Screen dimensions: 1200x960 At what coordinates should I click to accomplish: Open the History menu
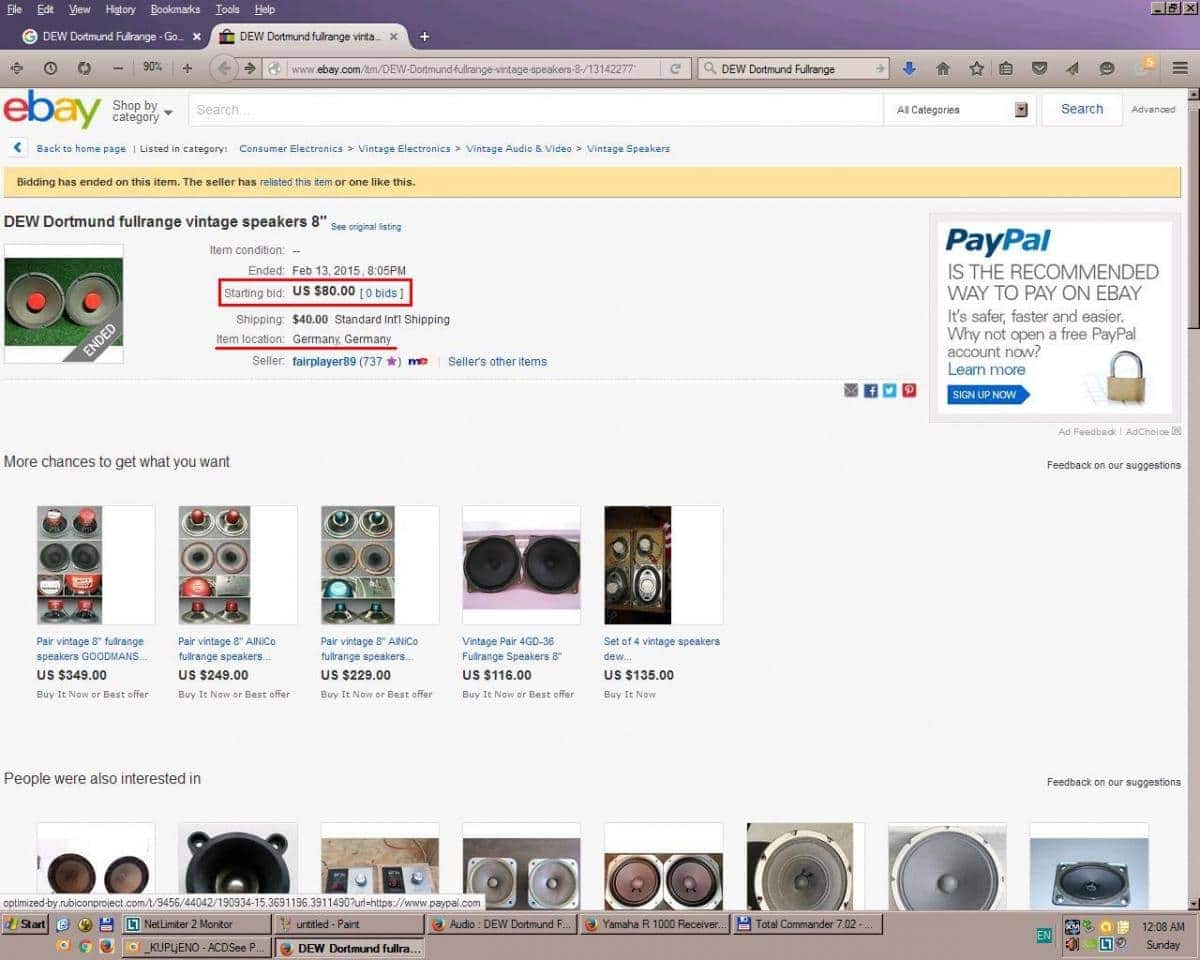pyautogui.click(x=120, y=9)
